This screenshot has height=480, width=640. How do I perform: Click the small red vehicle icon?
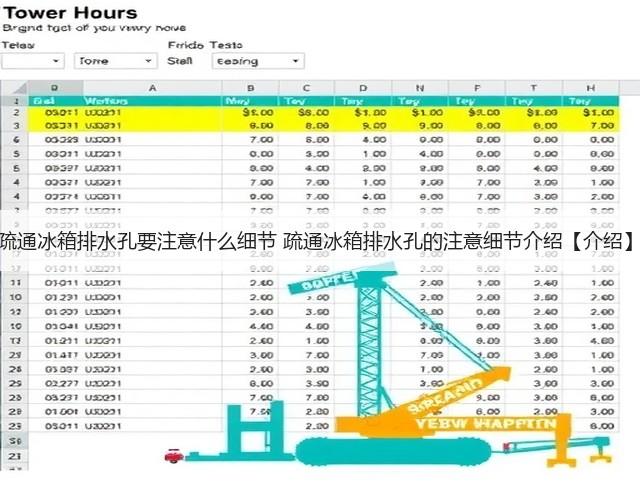(174, 455)
